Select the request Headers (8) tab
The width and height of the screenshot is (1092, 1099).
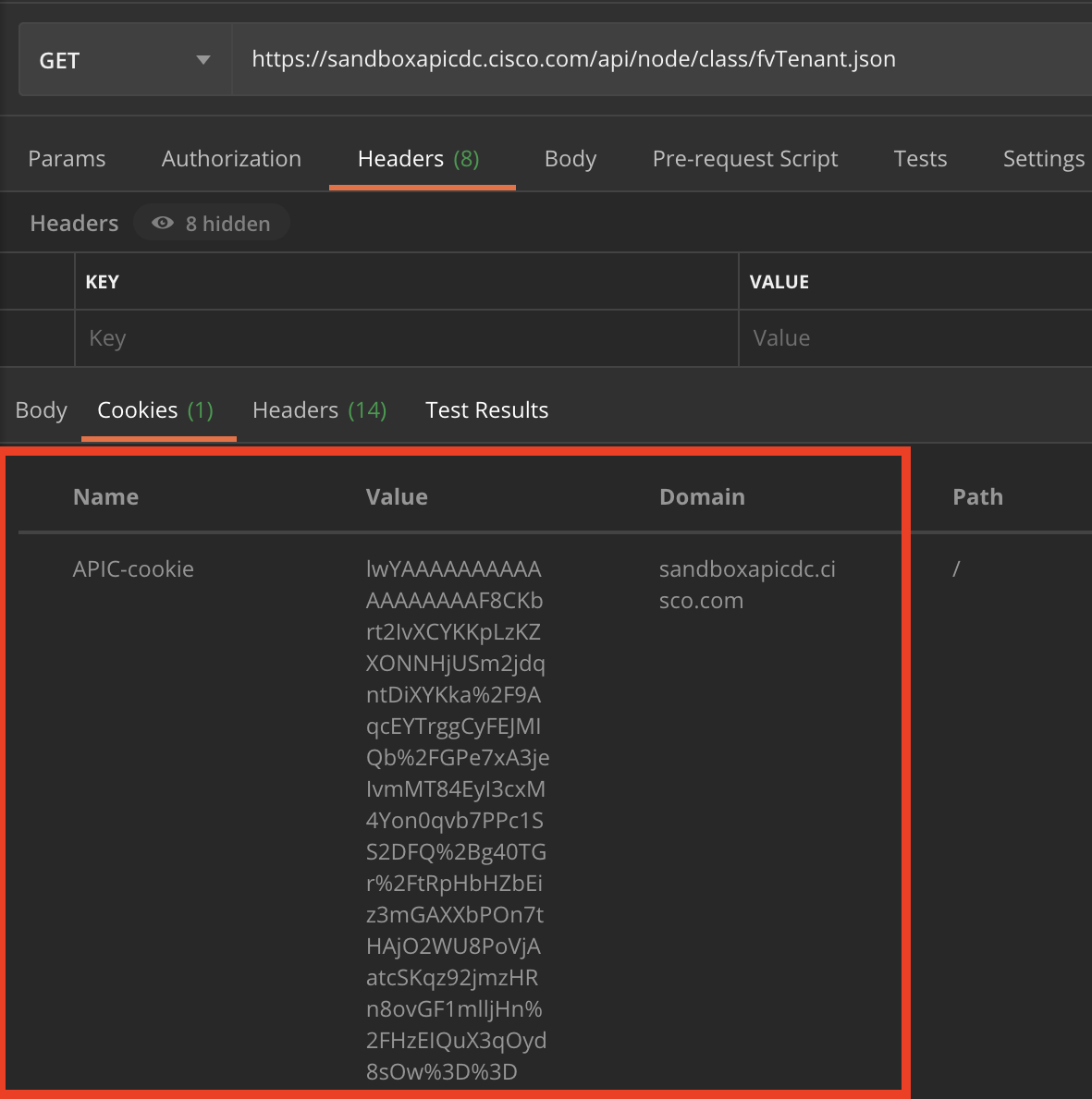[418, 159]
